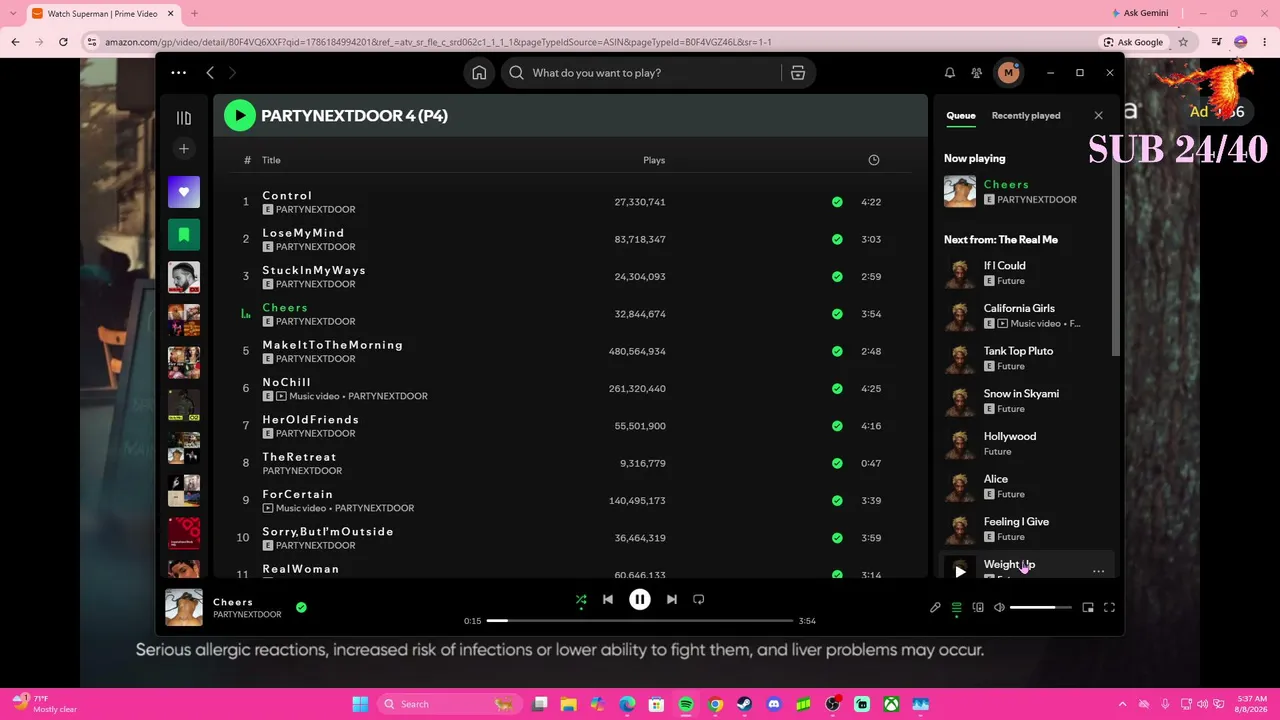
Task: Toggle repeat in the player bar
Action: pos(699,599)
